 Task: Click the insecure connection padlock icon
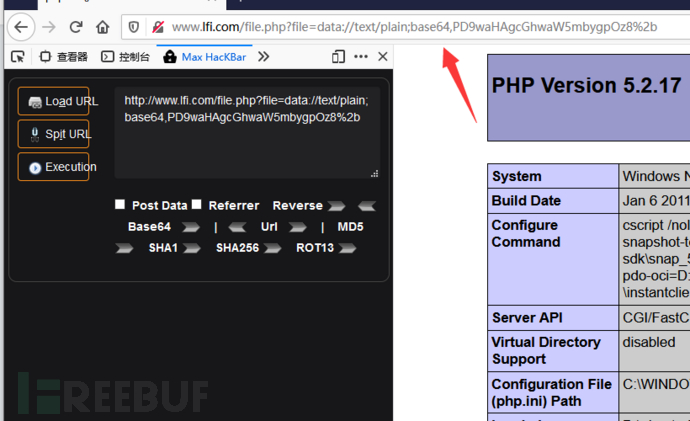[x=158, y=27]
